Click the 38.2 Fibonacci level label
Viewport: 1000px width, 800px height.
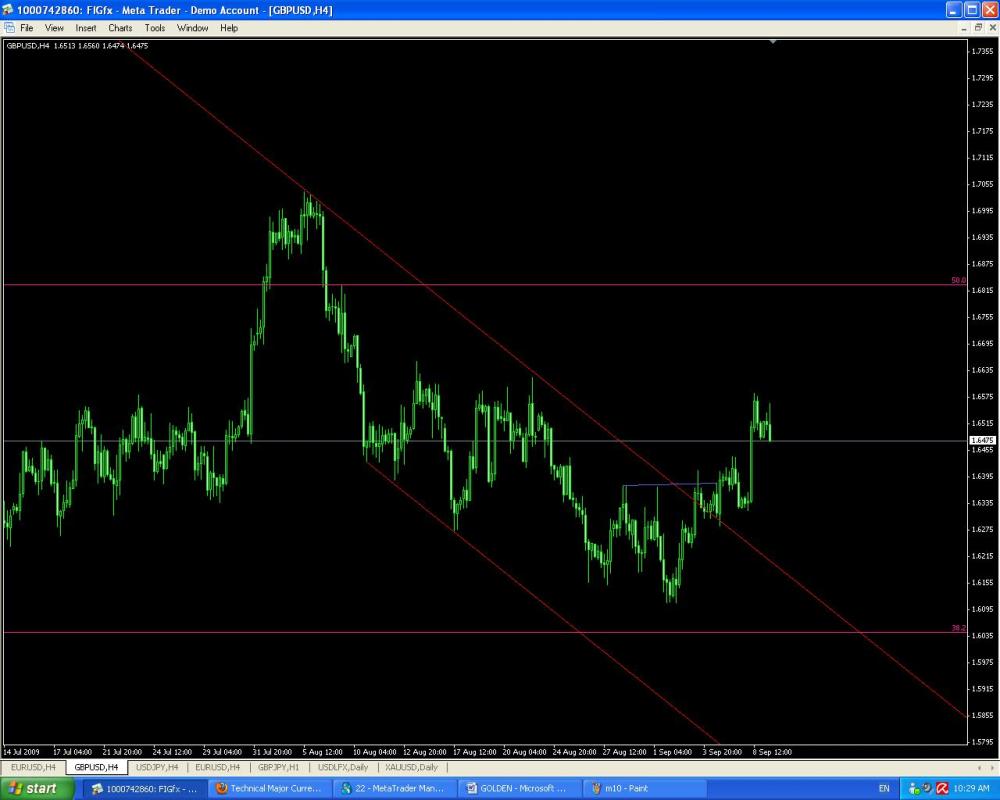(x=959, y=628)
